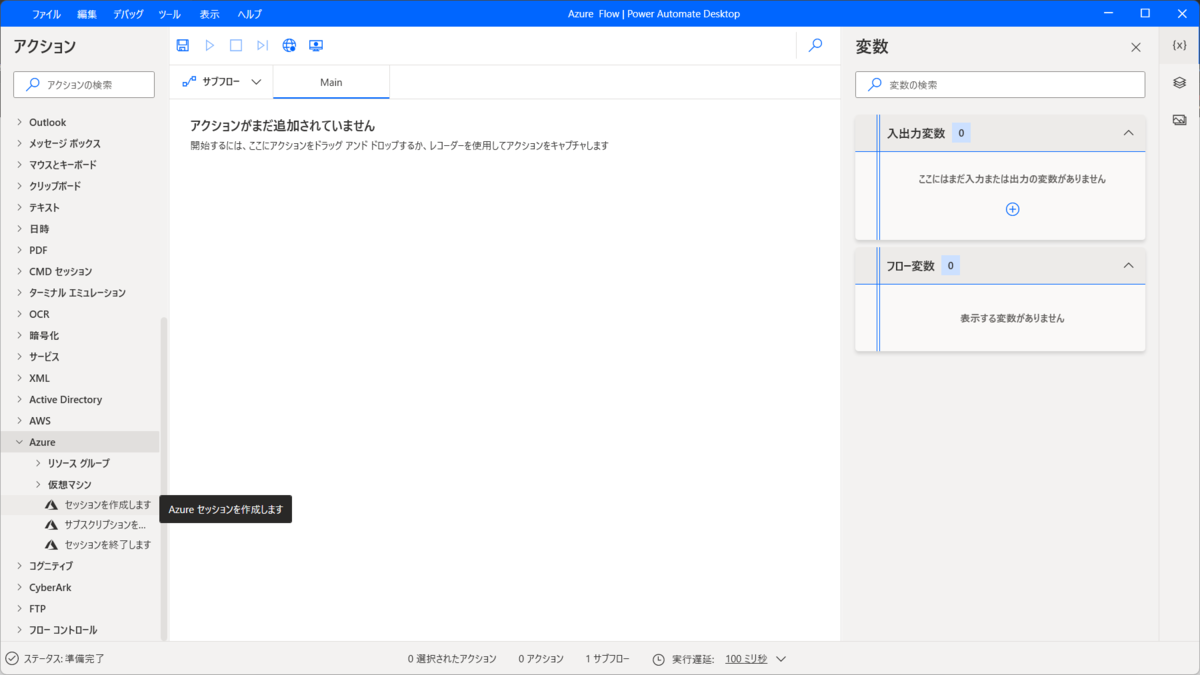
Task: Expand the クリップボード group
Action: point(19,186)
